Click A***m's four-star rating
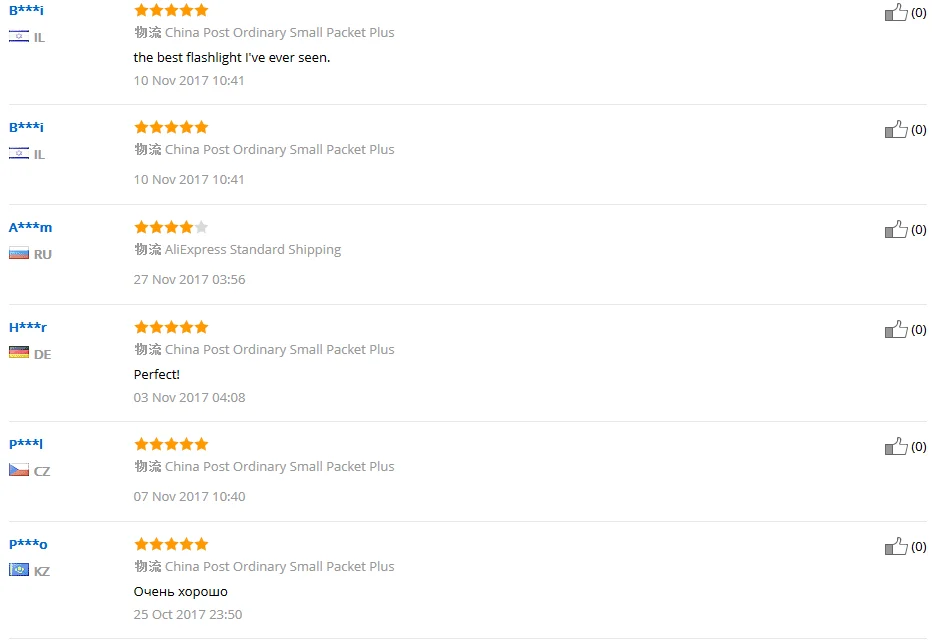 click(171, 227)
